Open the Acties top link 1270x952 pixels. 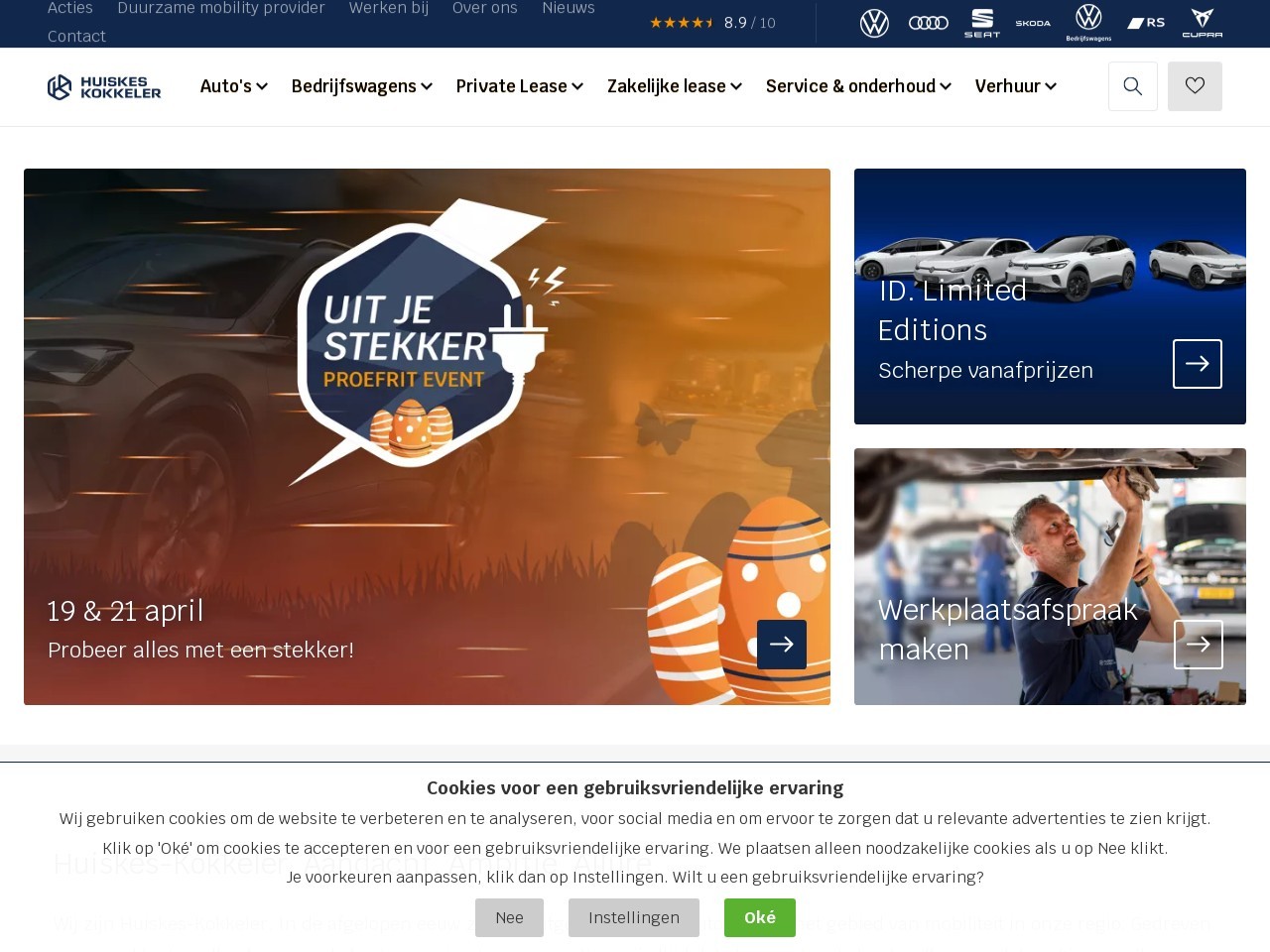70,8
